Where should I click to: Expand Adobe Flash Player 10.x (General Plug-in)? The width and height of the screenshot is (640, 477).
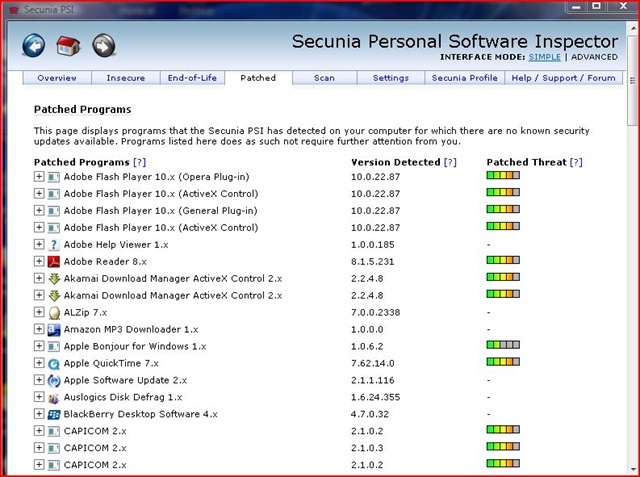[39, 210]
